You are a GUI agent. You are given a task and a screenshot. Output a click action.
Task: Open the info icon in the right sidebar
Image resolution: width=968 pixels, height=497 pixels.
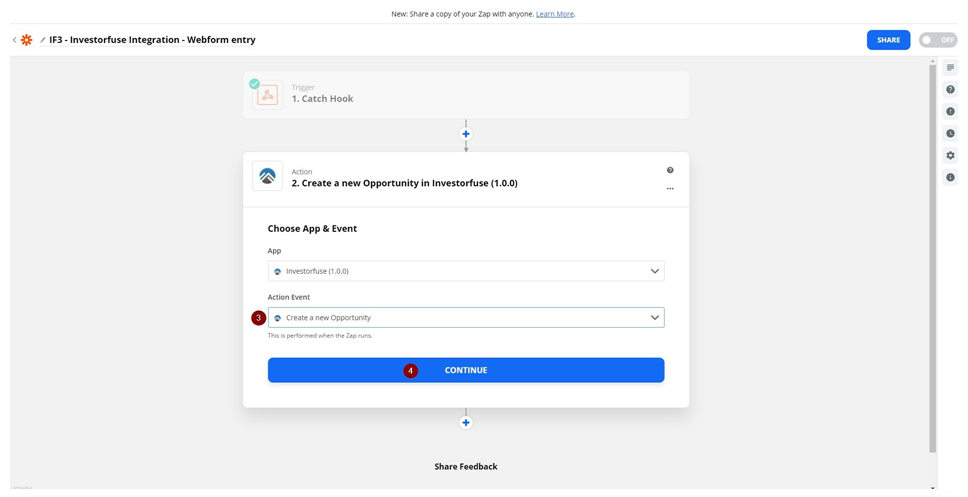950,178
